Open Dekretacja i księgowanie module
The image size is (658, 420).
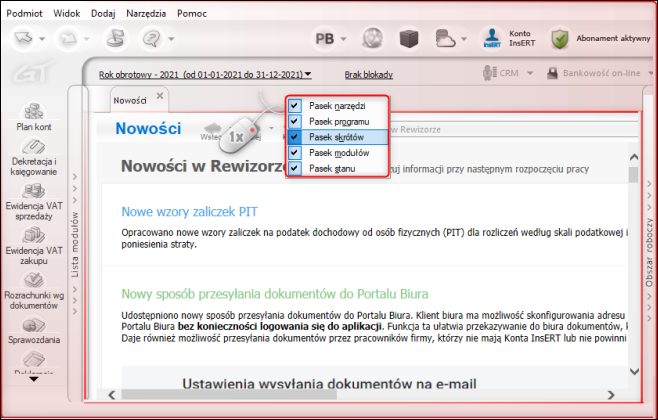[x=34, y=157]
